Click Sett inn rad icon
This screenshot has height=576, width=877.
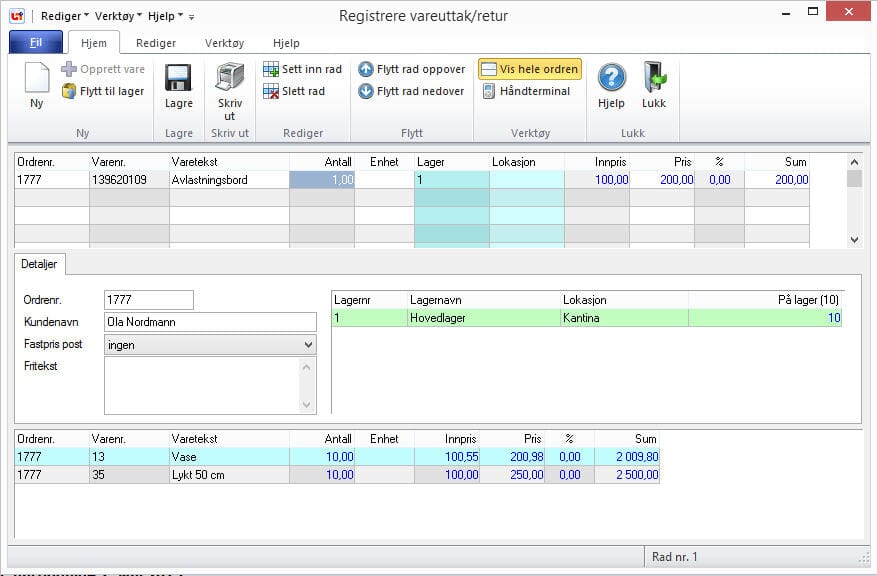point(271,69)
